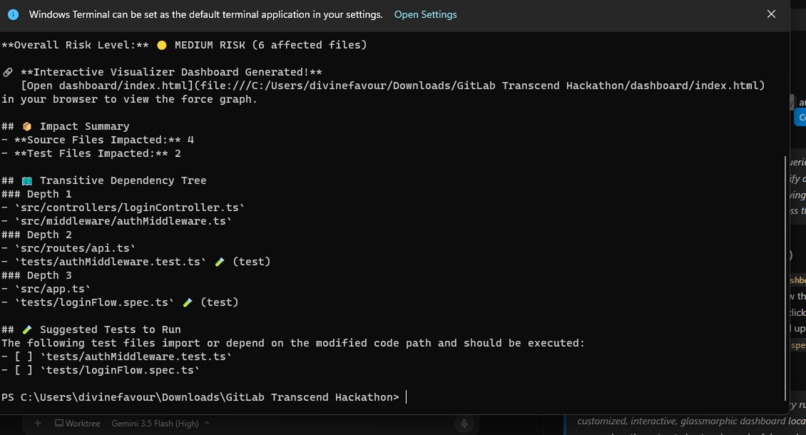
Task: Click the terminal's vertical scrollbar
Action: point(786,278)
